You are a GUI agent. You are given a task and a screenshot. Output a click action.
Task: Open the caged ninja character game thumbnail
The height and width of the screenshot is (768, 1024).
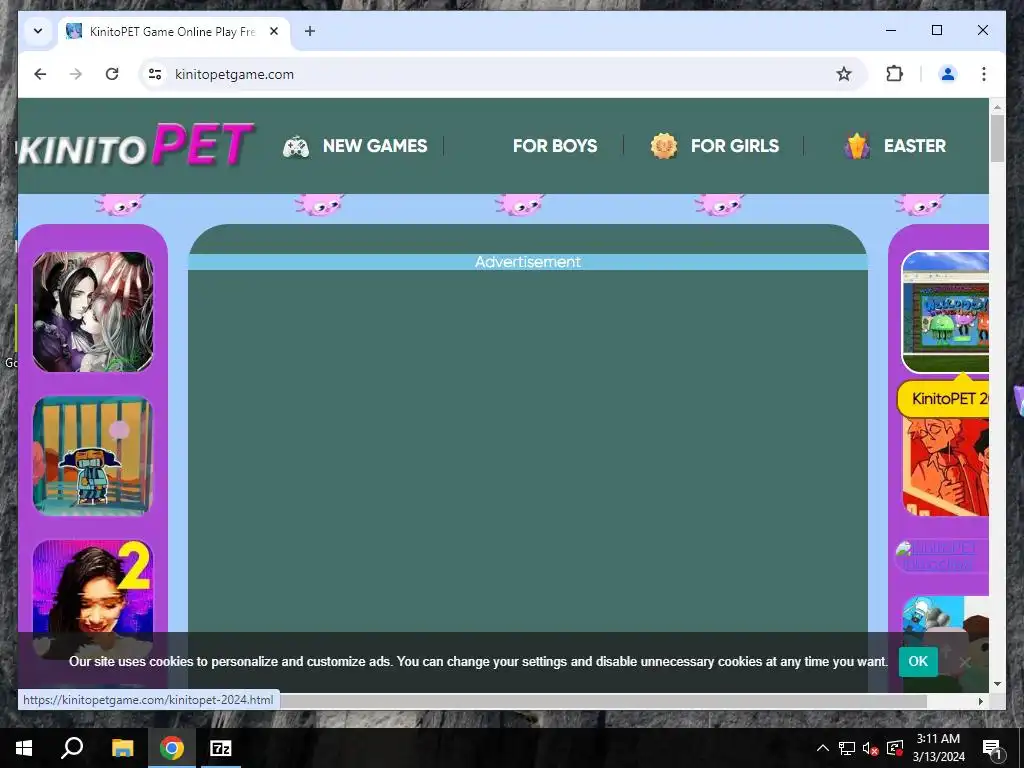point(93,456)
